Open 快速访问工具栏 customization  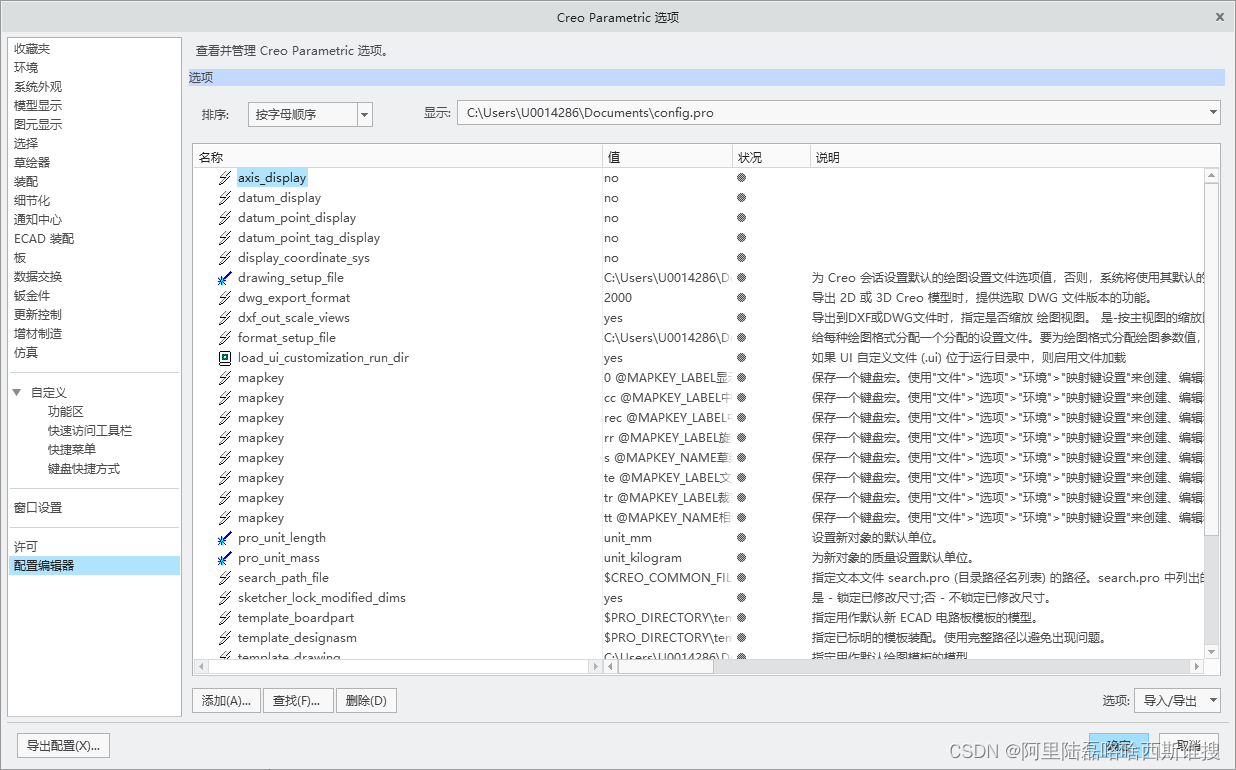90,431
